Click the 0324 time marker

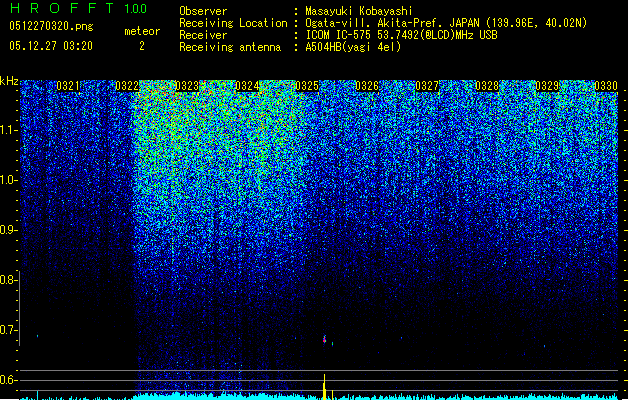[x=247, y=86]
